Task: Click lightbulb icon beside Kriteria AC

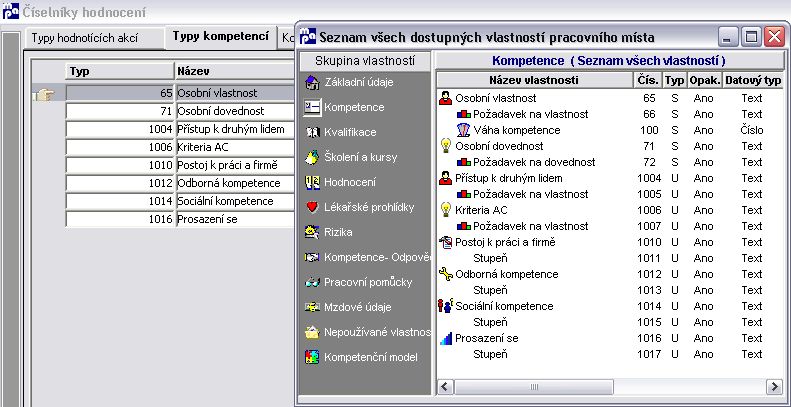Action: 445,210
